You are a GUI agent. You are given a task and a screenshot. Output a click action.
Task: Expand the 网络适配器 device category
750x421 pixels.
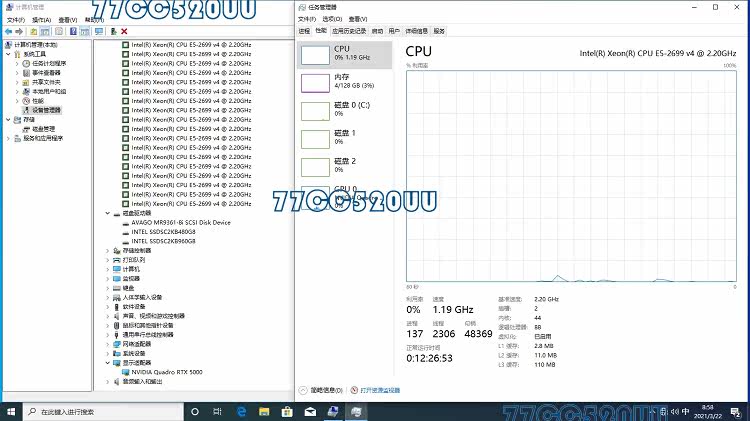coord(108,344)
